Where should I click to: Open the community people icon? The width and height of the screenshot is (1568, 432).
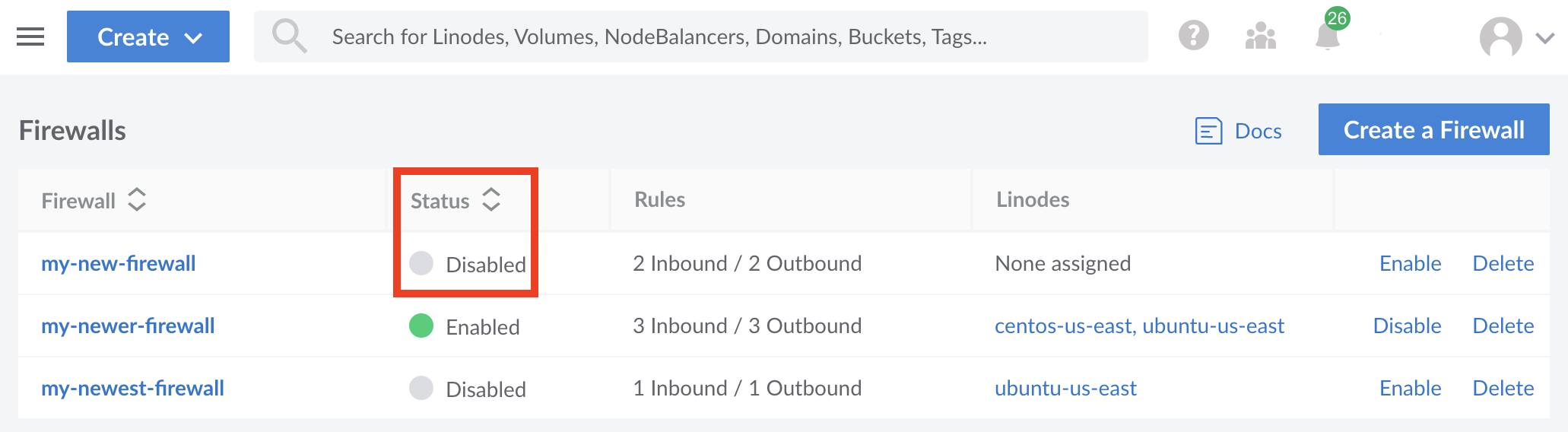click(x=1260, y=36)
